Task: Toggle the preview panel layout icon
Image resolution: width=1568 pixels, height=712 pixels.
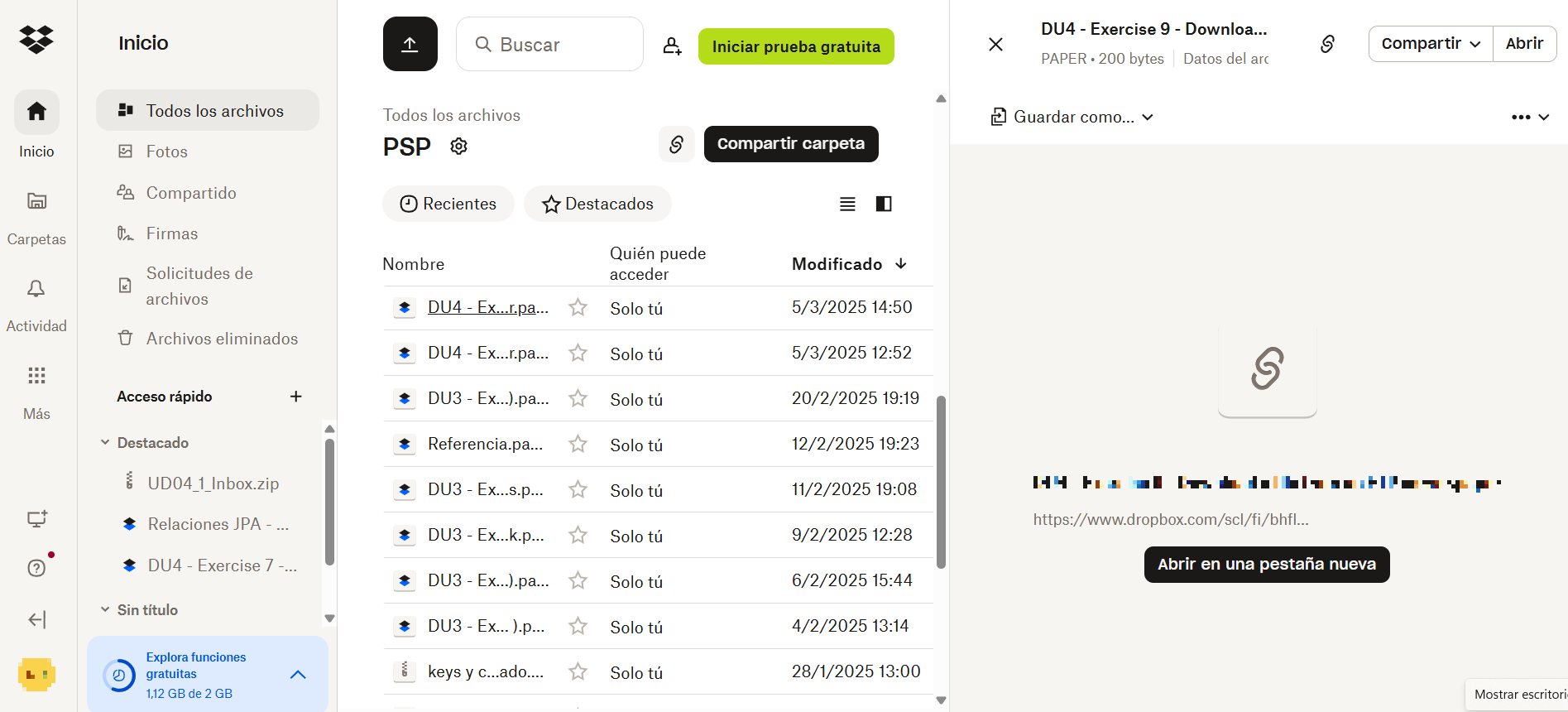Action: [884, 204]
